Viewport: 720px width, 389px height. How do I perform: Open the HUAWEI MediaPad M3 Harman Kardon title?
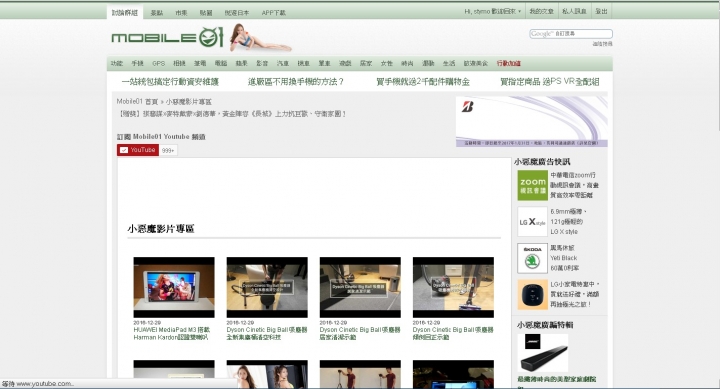pos(172,333)
